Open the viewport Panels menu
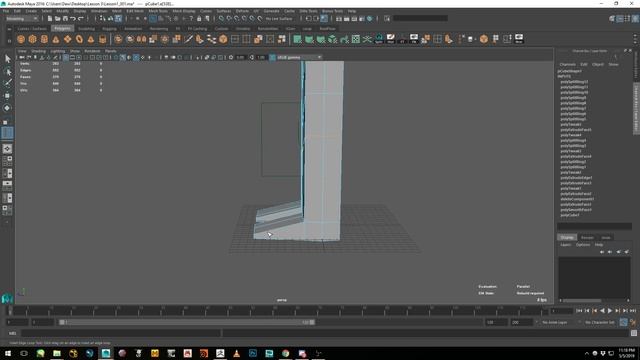Image resolution: width=640 pixels, height=360 pixels. click(x=111, y=51)
